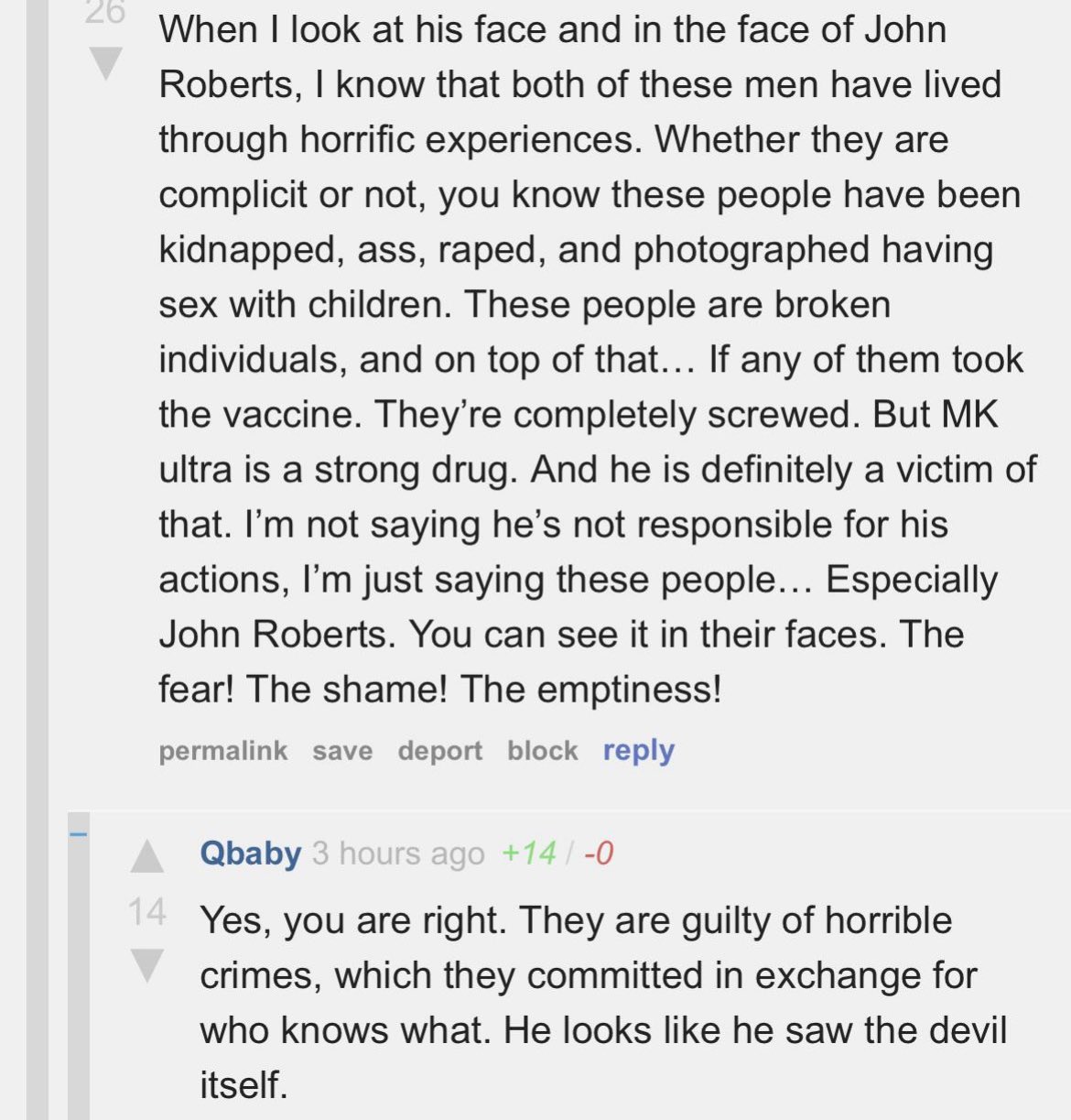Upvote Qbaby's reply comment
The image size is (1071, 1120).
(146, 856)
